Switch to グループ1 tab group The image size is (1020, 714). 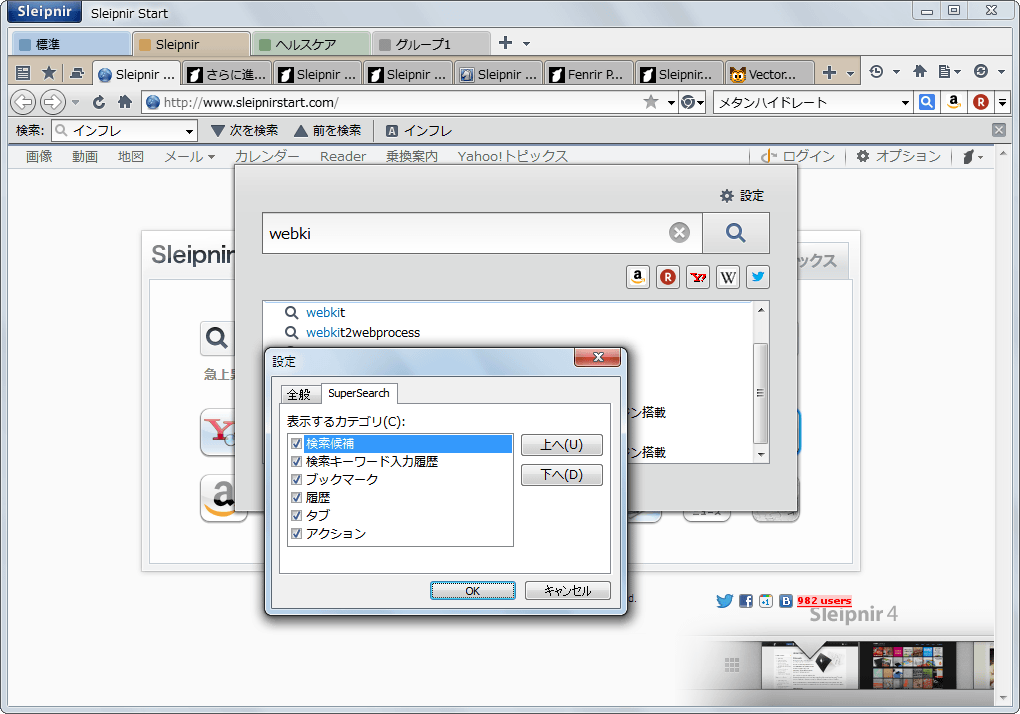(431, 44)
